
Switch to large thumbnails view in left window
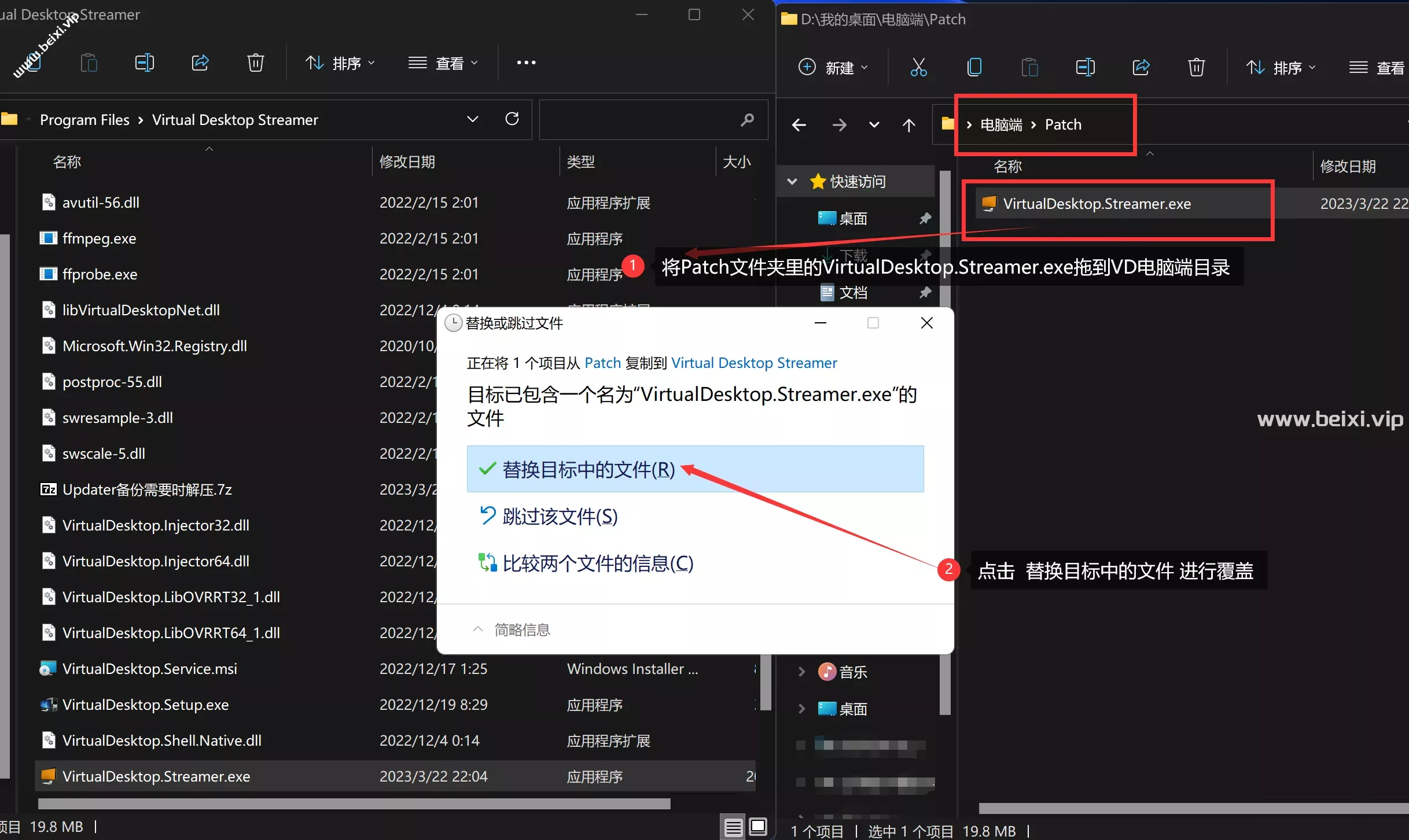(x=758, y=827)
